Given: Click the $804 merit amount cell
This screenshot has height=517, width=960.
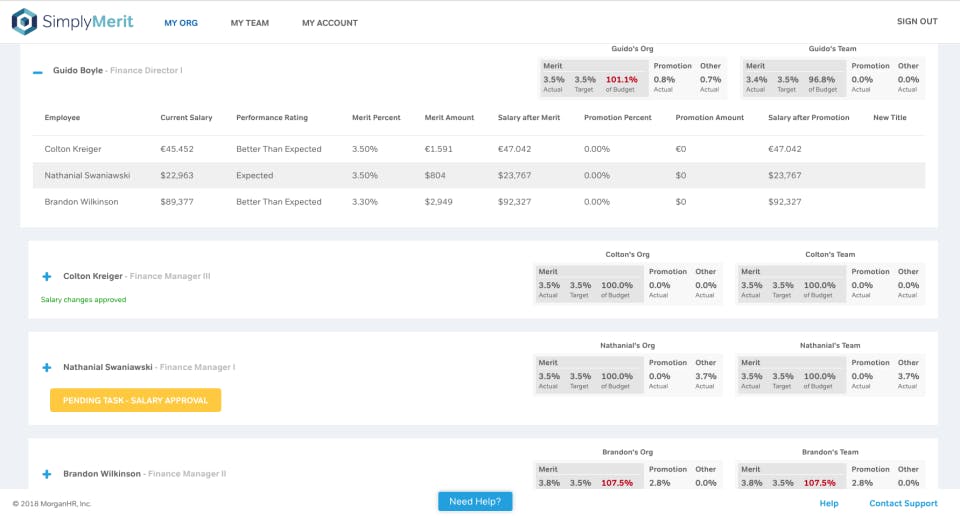Looking at the screenshot, I should click(435, 175).
